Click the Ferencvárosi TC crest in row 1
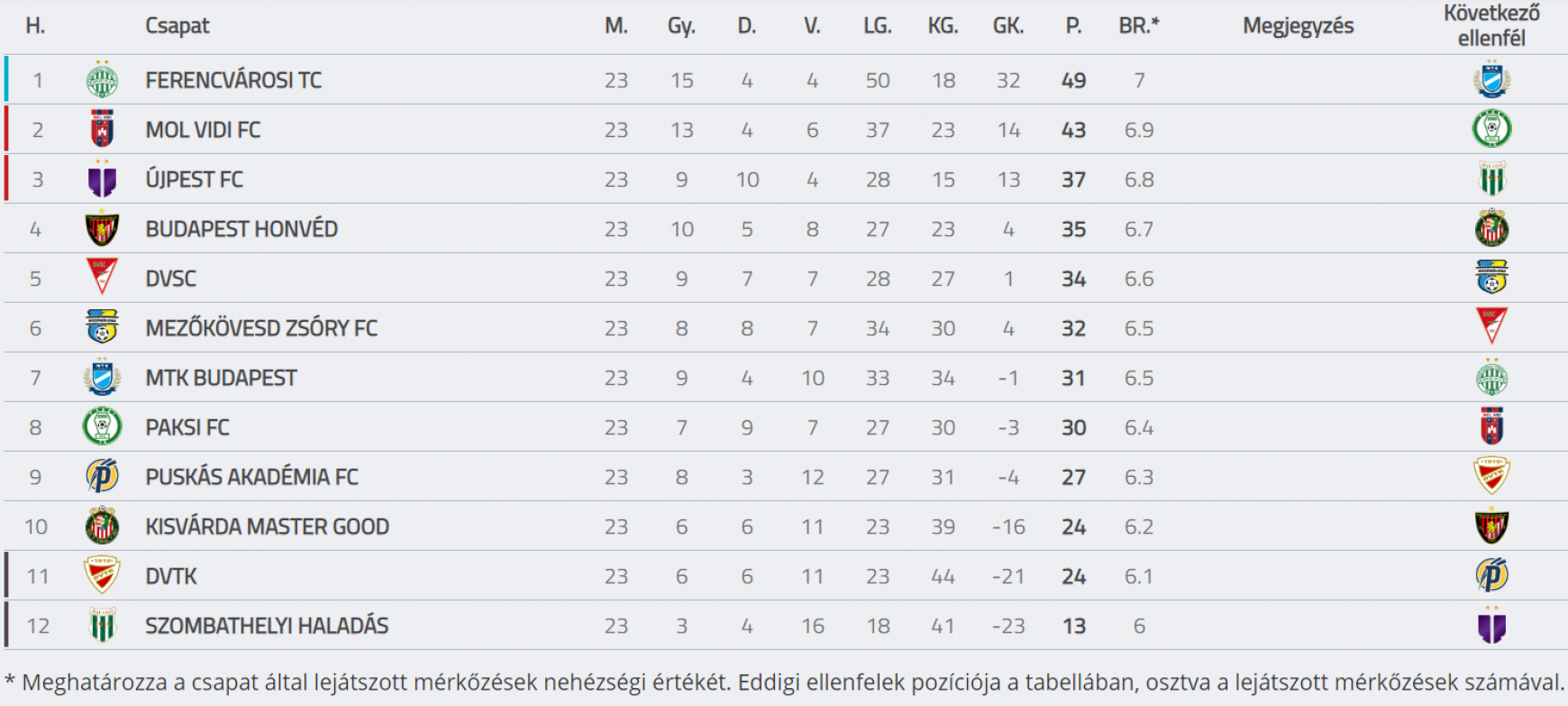 (x=102, y=80)
